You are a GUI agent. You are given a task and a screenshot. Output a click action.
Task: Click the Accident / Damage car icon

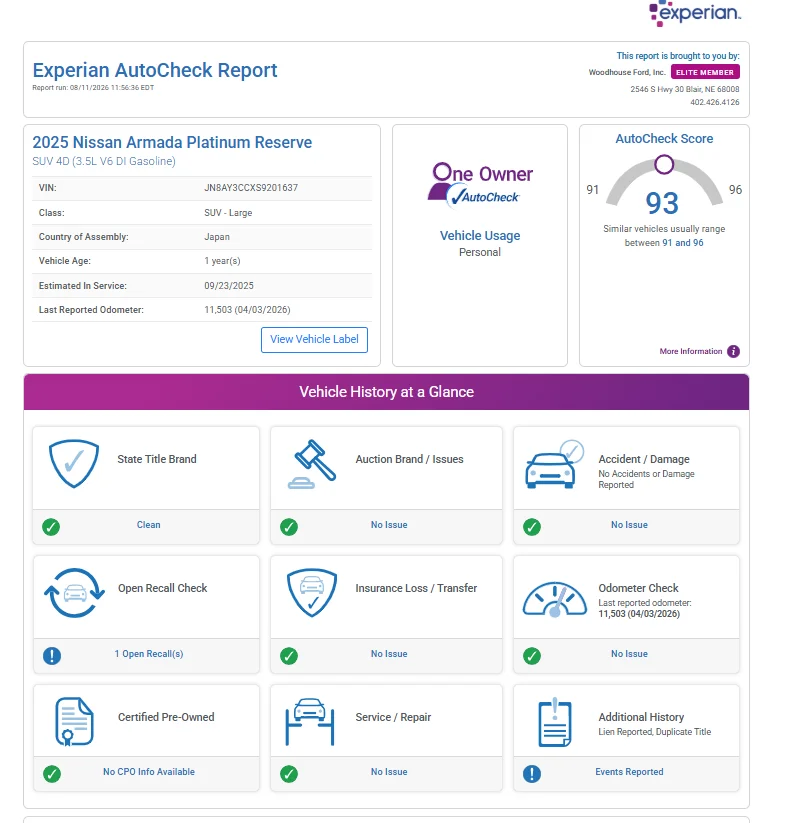click(555, 464)
